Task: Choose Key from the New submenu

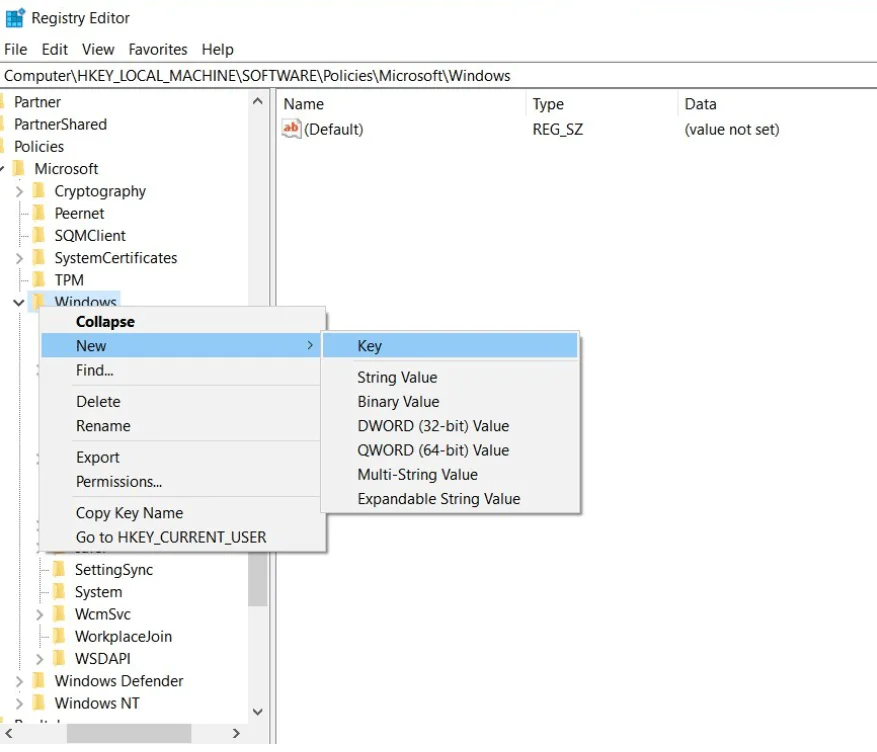Action: [x=369, y=345]
